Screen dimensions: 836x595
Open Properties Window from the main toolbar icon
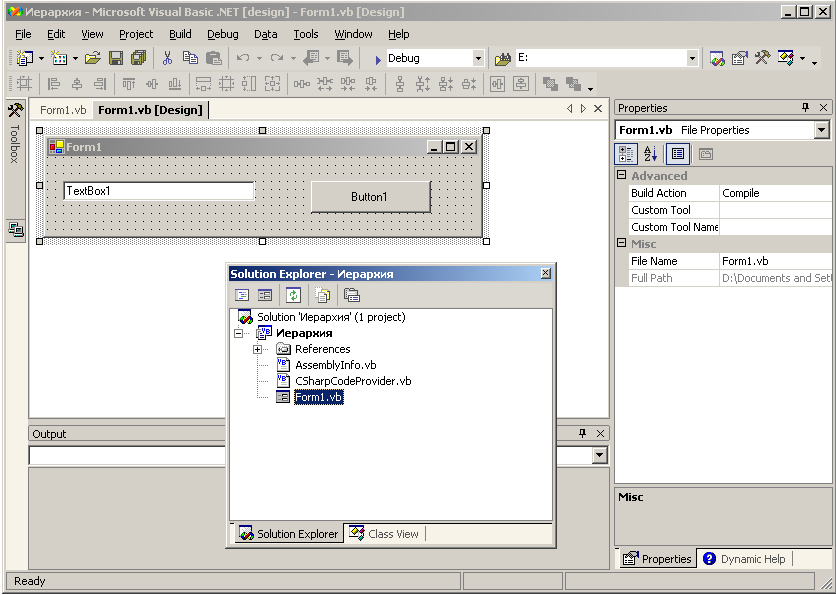(x=739, y=58)
